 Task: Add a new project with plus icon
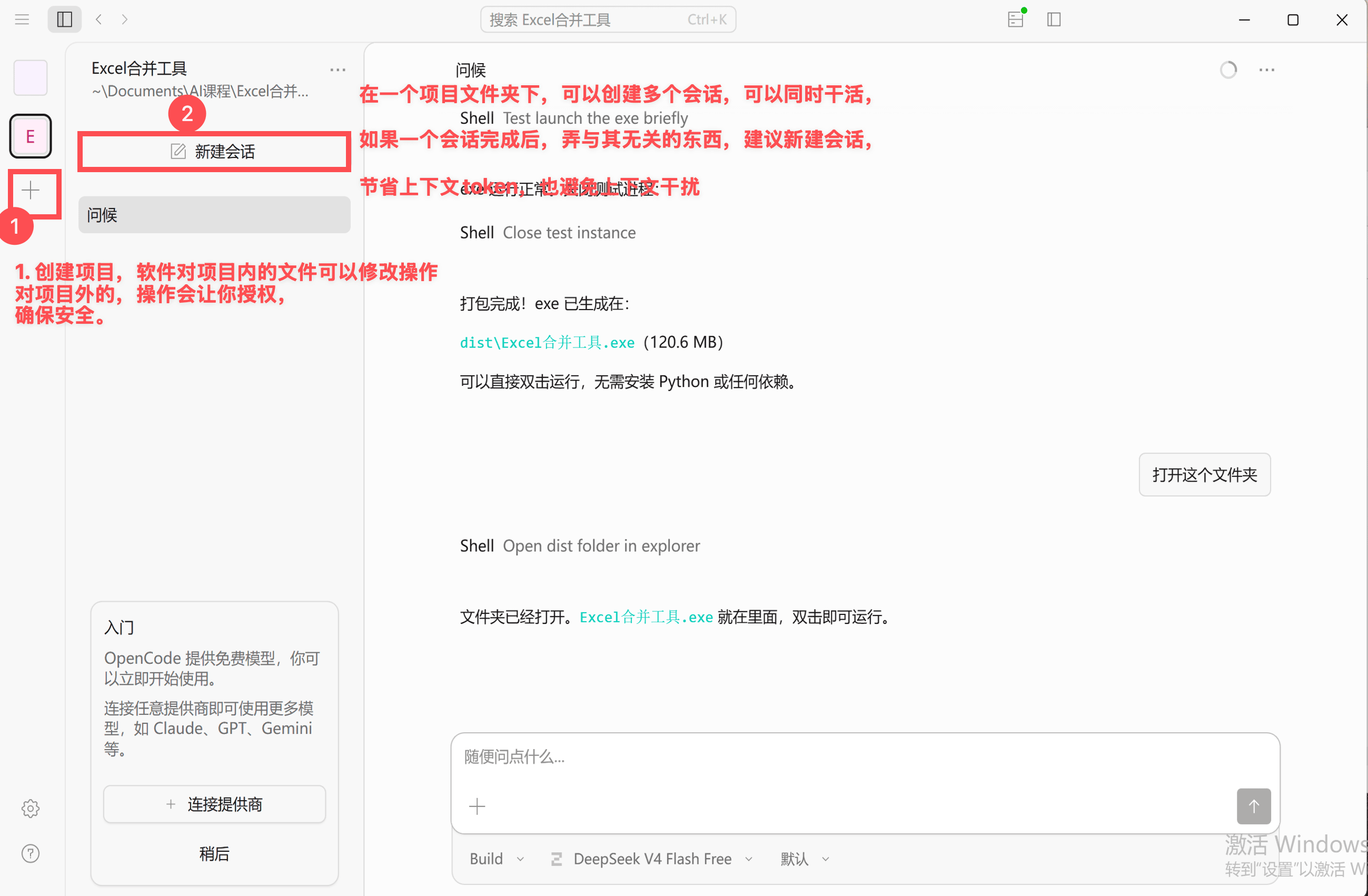pyautogui.click(x=31, y=190)
